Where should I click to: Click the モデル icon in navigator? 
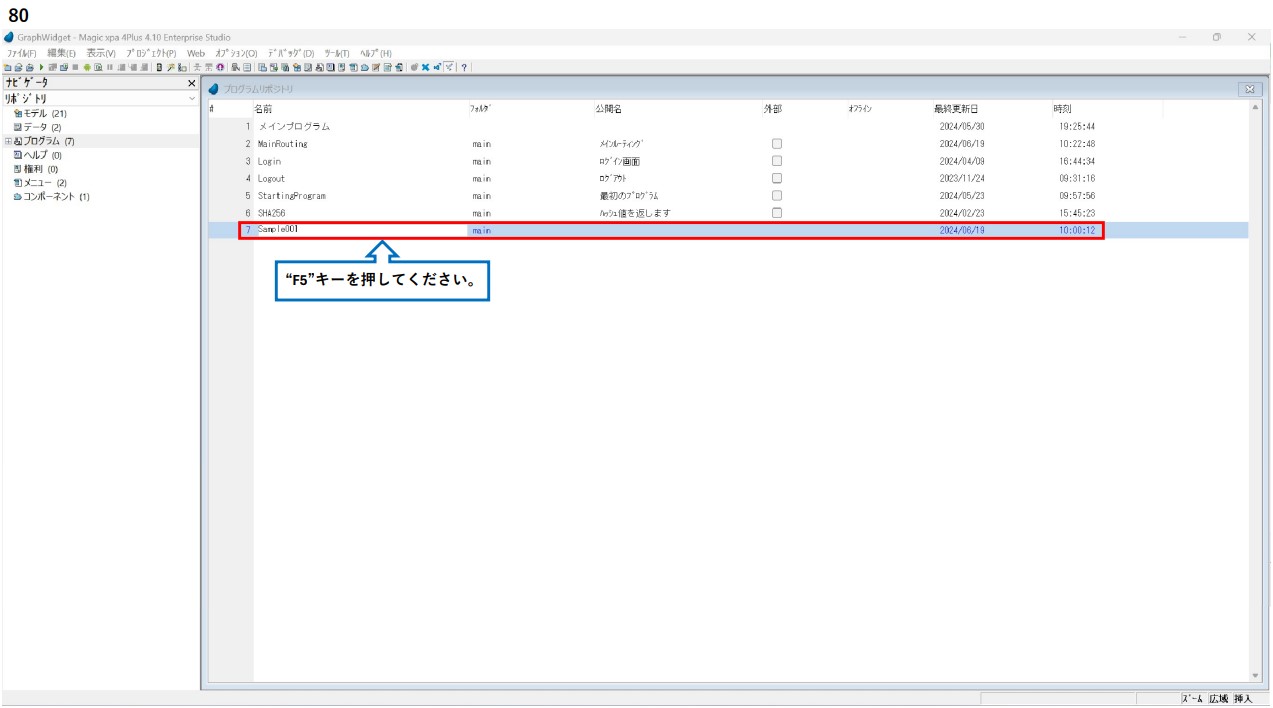[18, 114]
